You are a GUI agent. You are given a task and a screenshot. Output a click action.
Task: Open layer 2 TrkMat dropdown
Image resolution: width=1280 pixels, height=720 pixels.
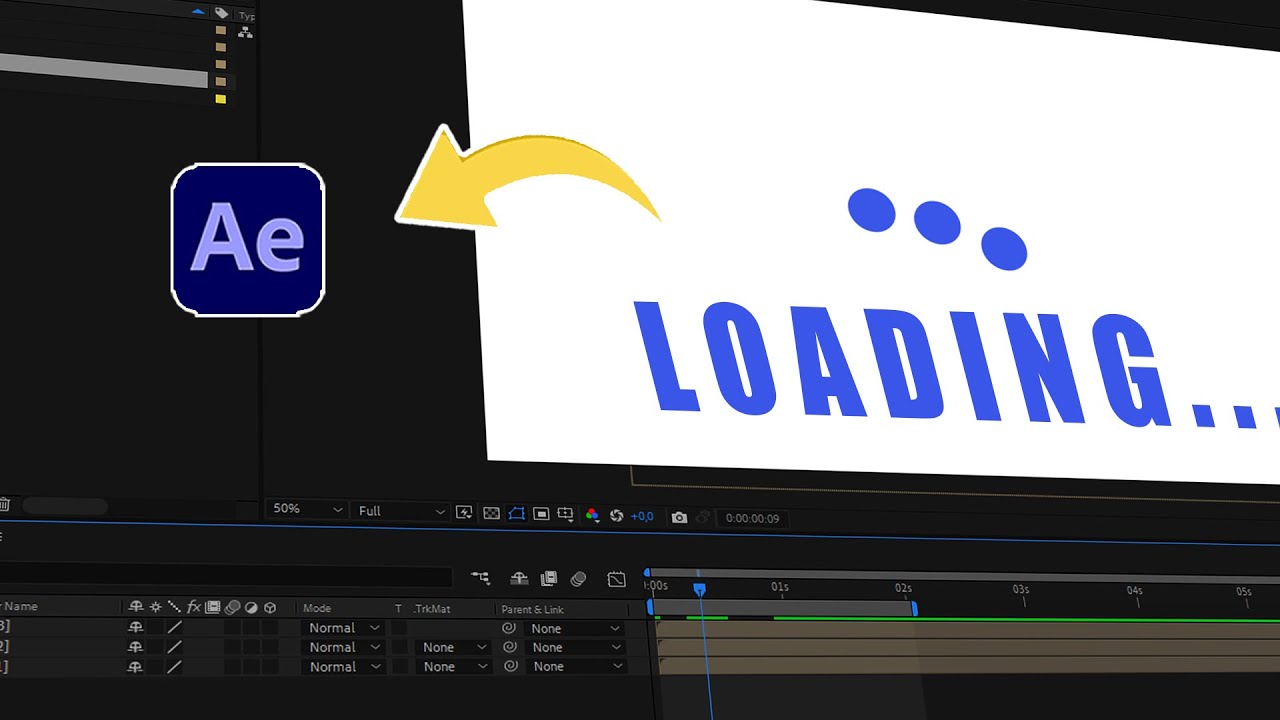(x=452, y=647)
